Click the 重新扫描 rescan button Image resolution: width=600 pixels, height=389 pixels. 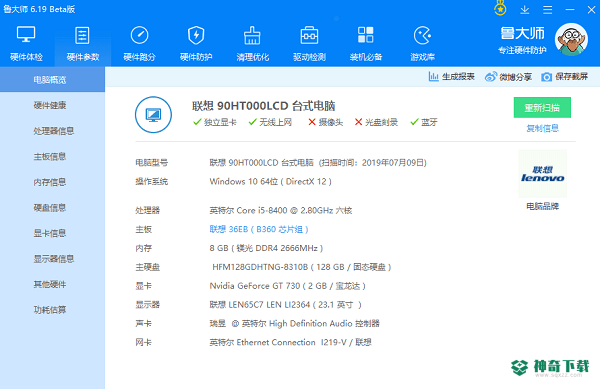[542, 108]
